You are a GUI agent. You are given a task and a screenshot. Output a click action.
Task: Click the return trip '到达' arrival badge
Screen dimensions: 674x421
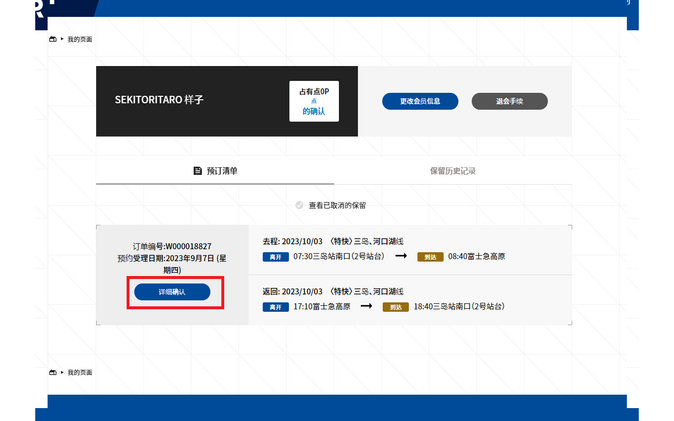[x=395, y=307]
